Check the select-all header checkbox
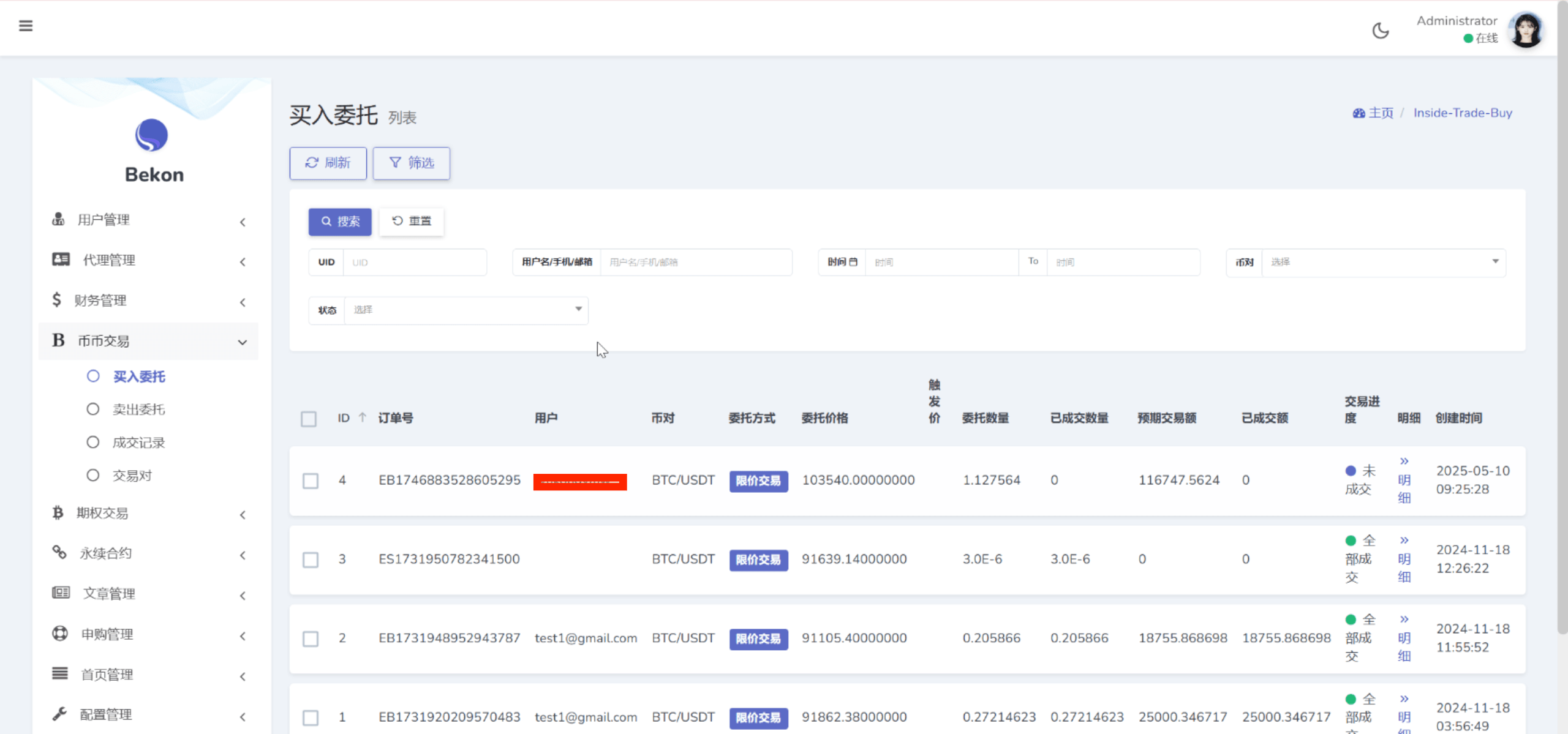Viewport: 1568px width, 734px height. coord(309,419)
